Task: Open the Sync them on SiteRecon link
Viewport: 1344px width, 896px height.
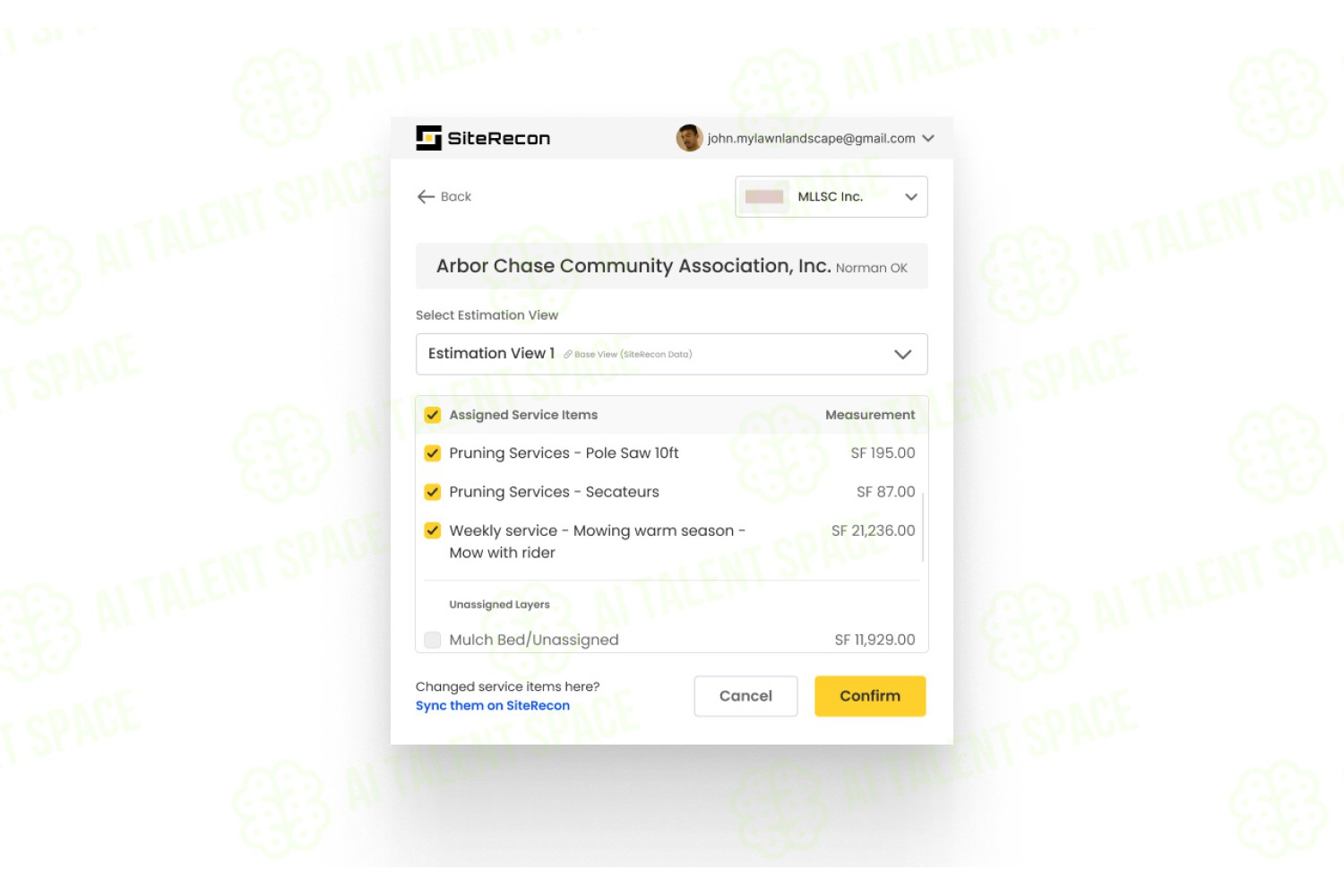Action: coord(493,705)
